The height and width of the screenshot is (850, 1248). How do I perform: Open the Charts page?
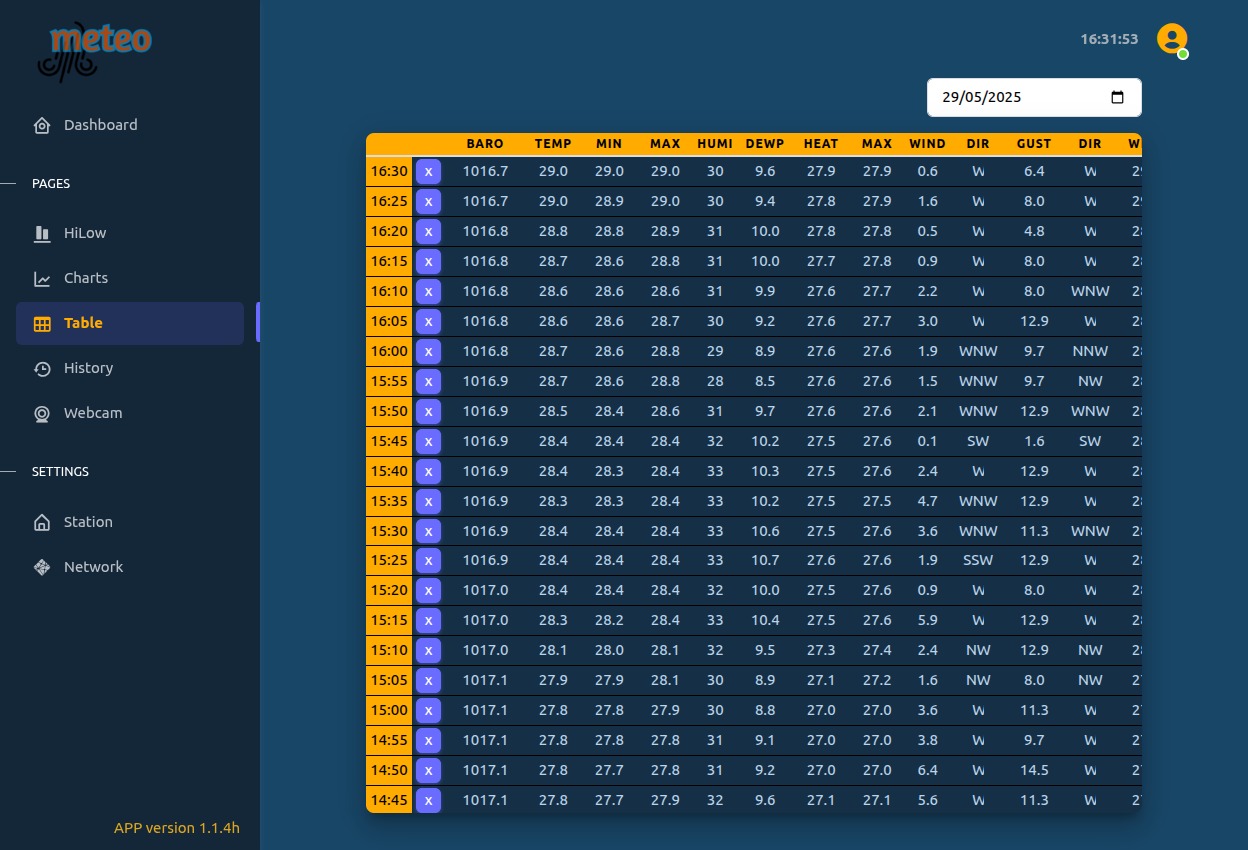(130, 278)
